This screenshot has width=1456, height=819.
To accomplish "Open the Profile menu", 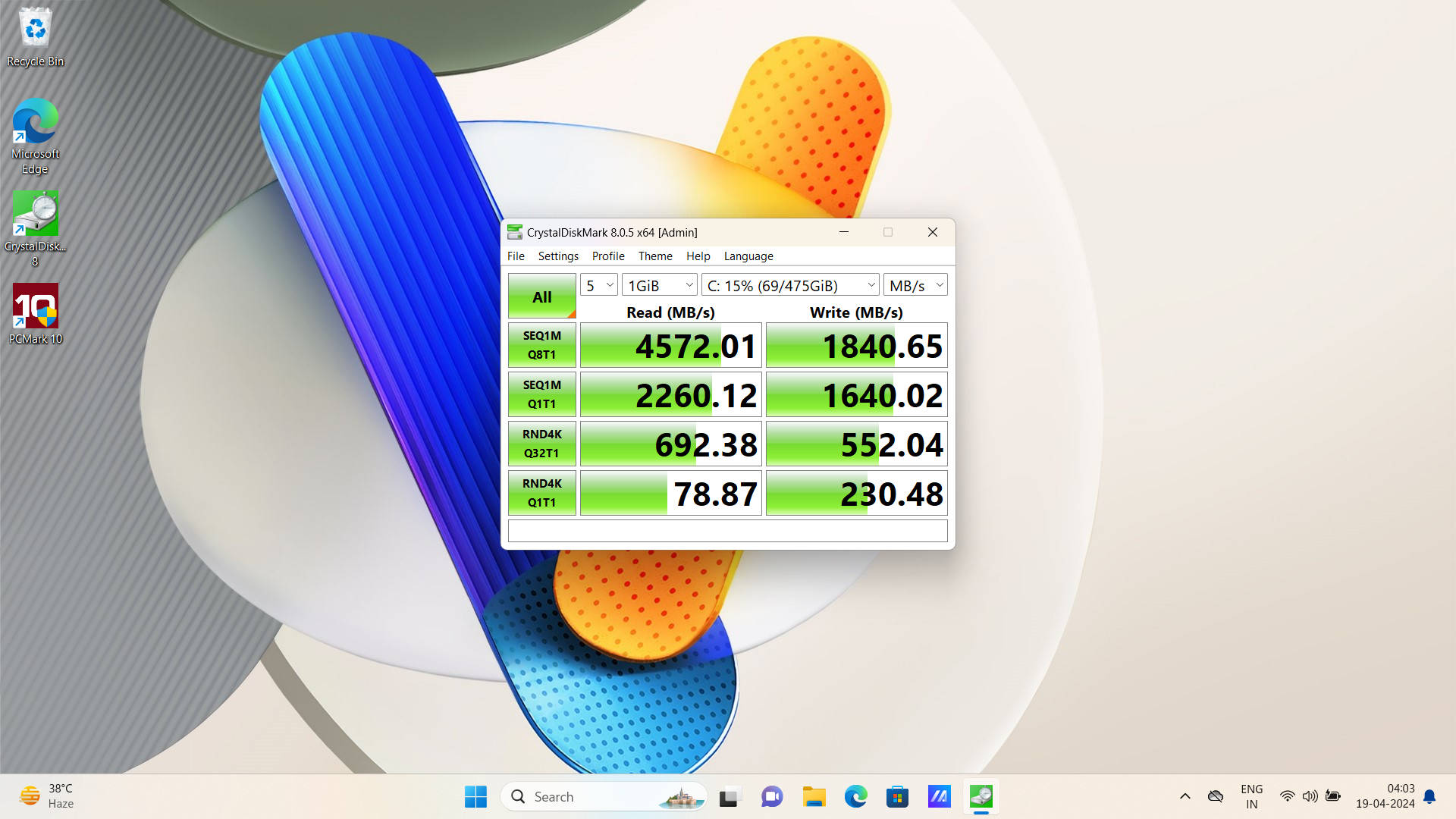I will click(x=608, y=256).
